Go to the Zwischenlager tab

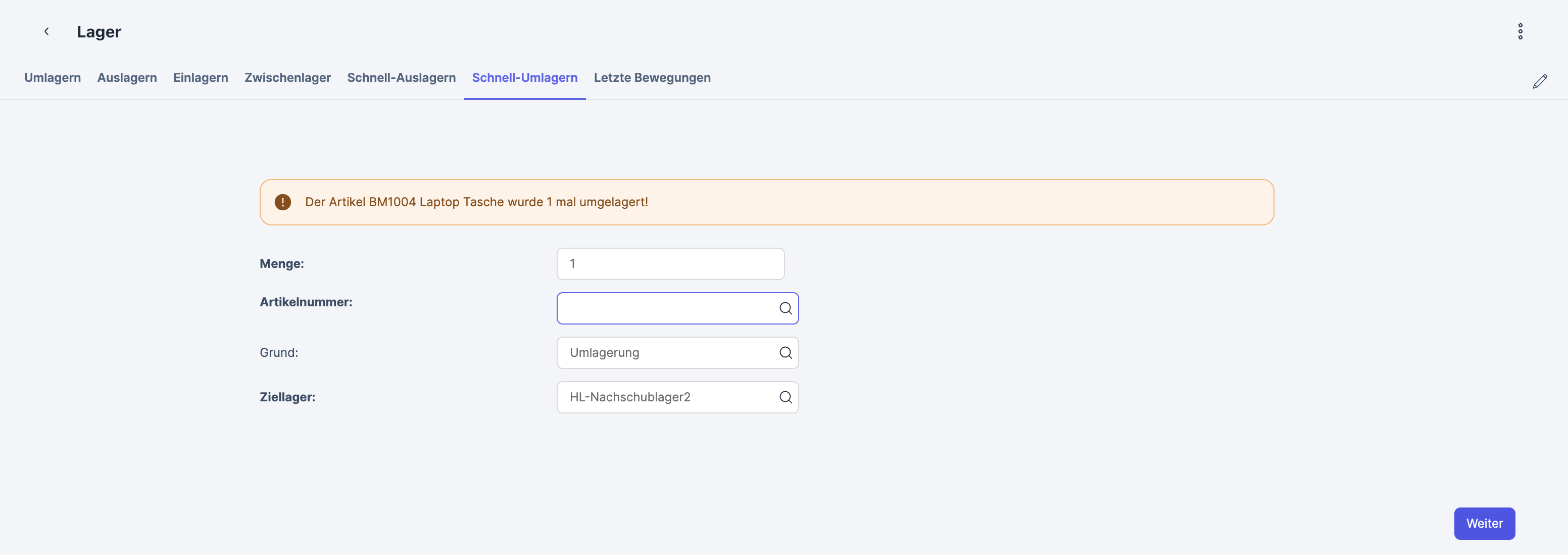click(x=287, y=78)
